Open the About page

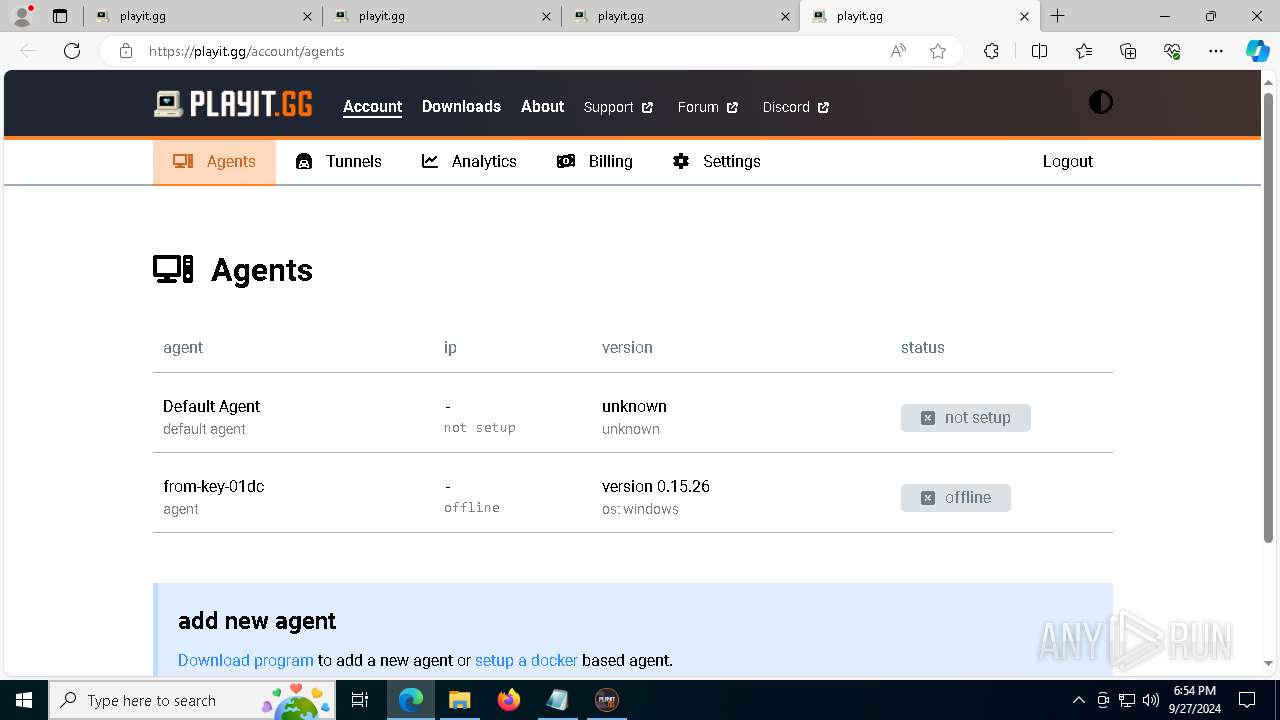[542, 107]
